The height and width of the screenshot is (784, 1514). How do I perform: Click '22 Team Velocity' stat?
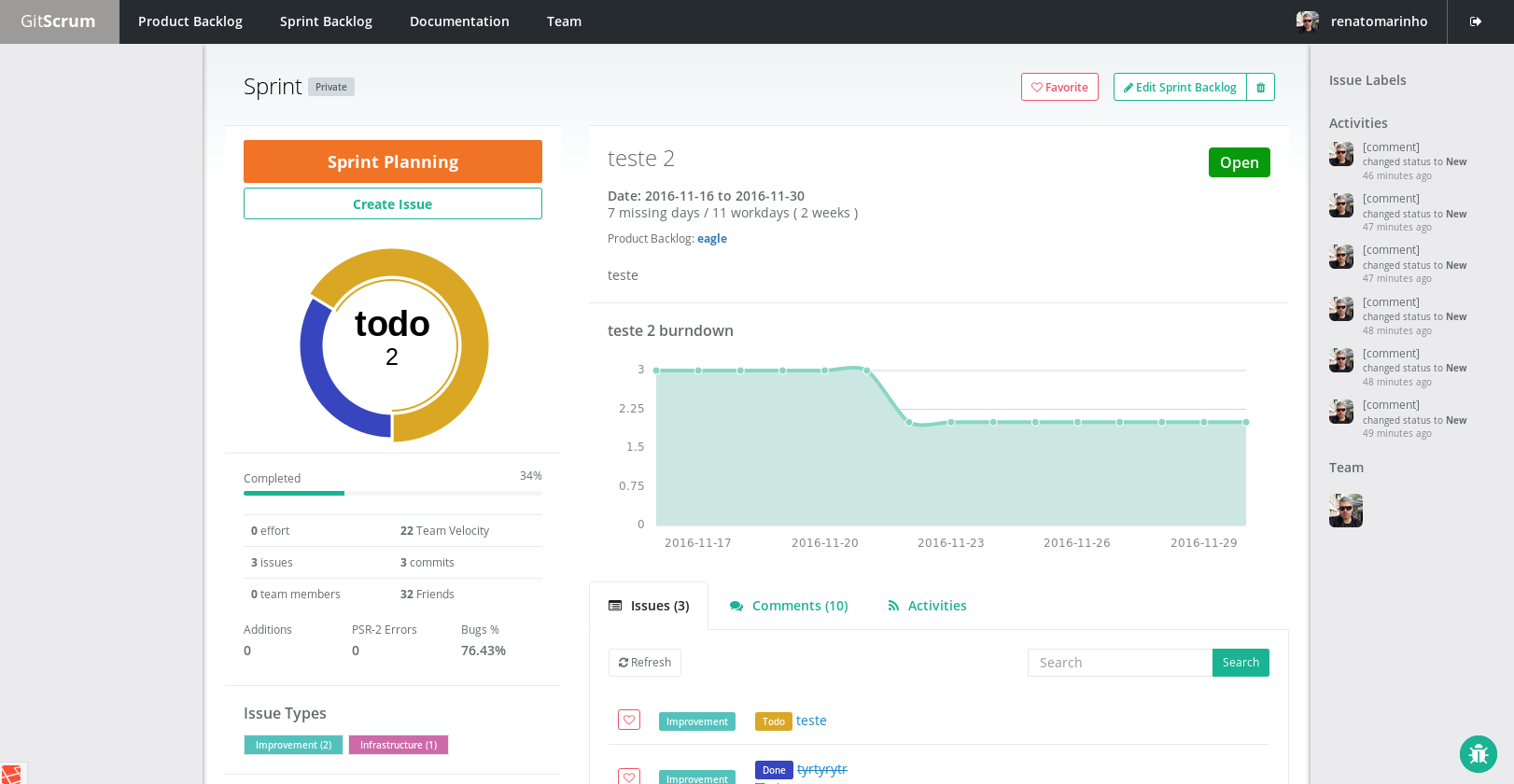pos(444,531)
